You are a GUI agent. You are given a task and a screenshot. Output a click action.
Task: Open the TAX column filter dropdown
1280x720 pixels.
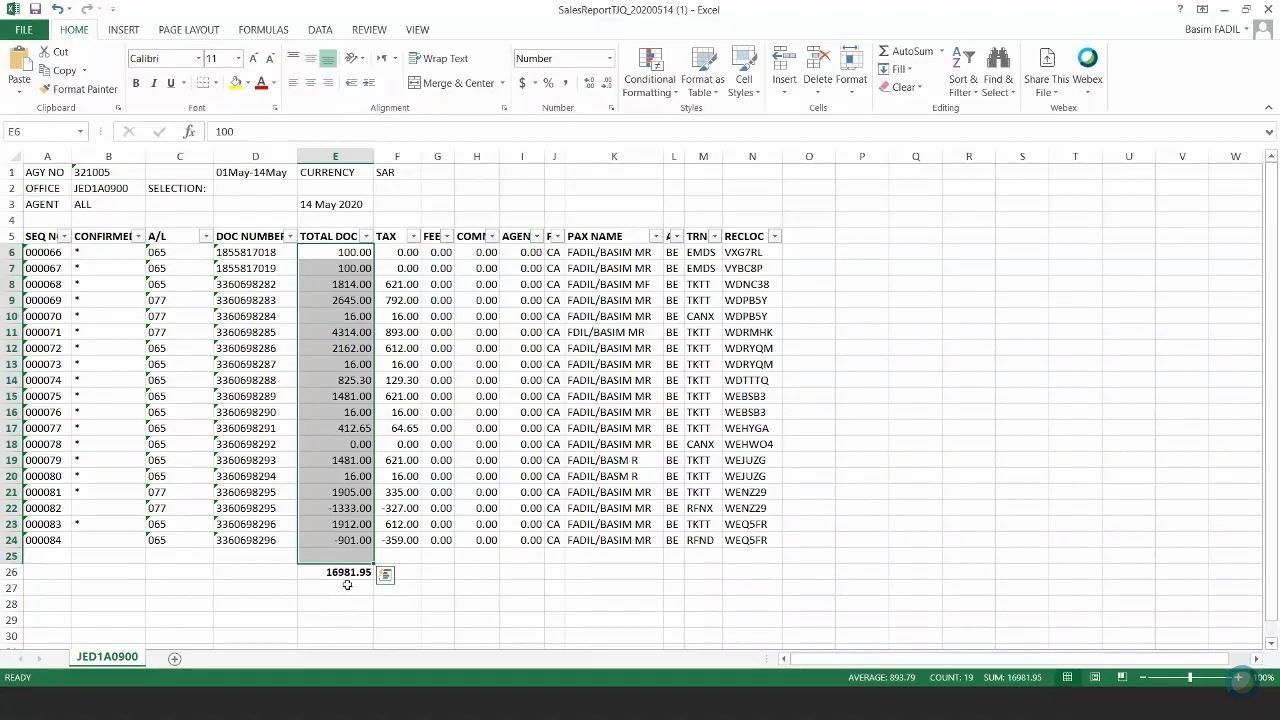(413, 236)
